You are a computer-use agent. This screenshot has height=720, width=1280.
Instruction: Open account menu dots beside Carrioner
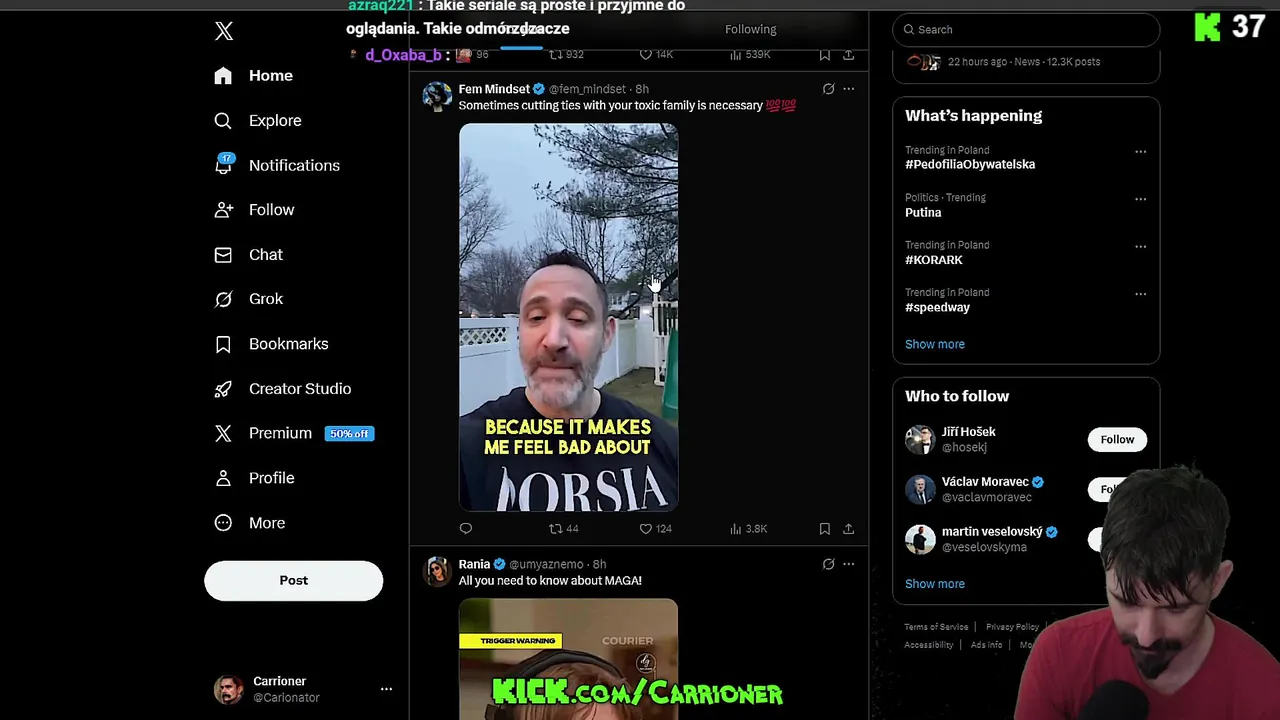(386, 689)
